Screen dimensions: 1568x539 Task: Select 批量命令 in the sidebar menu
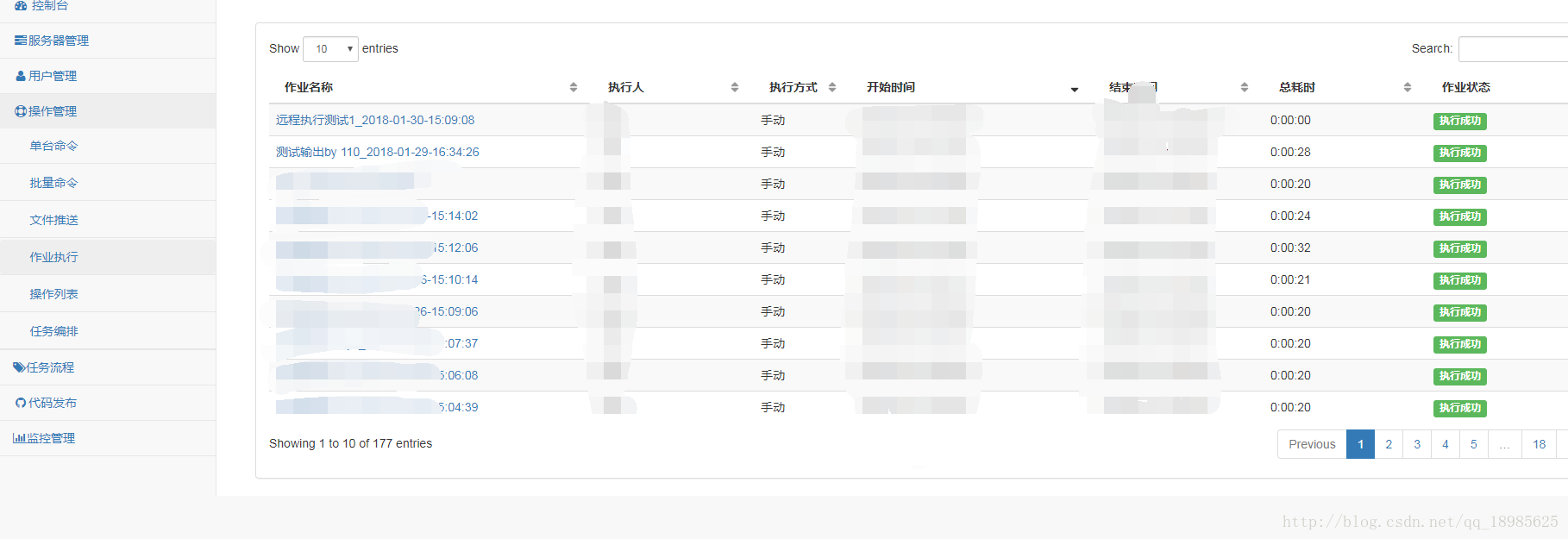pos(53,183)
